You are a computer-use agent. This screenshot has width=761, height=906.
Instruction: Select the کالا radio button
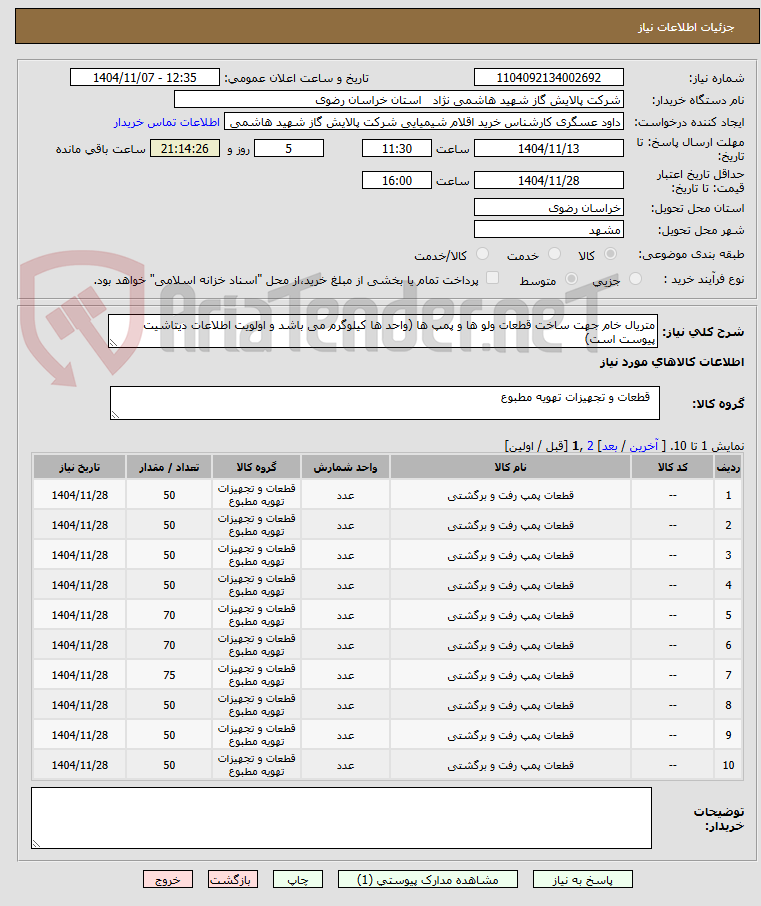pos(610,254)
